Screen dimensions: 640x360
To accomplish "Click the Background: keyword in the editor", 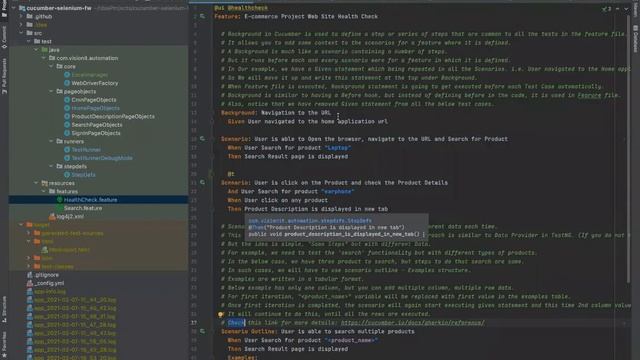I will click(x=239, y=113).
